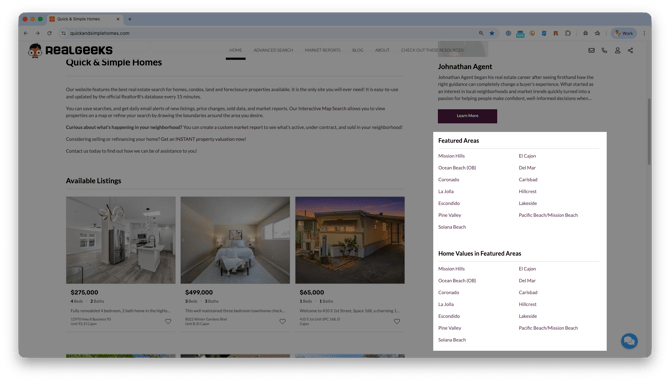Open Del Mar under Home Values section
670x382 pixels.
coord(527,281)
